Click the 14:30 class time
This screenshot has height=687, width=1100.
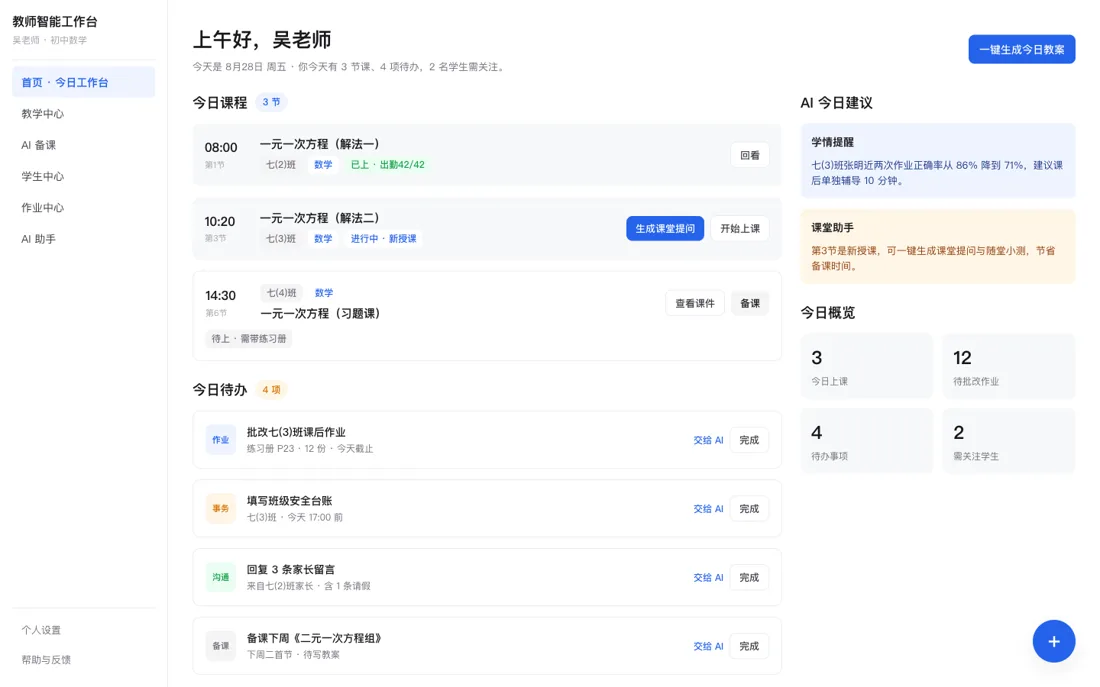tap(220, 295)
